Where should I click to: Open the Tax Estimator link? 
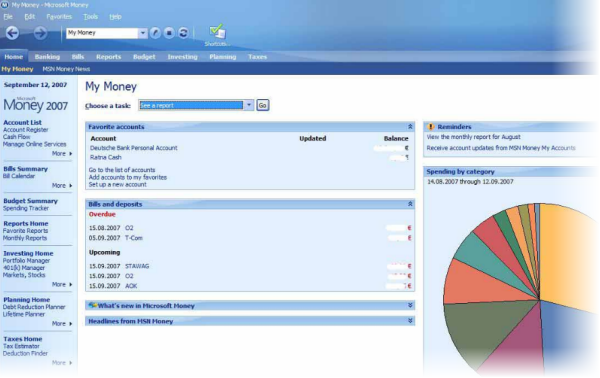pos(21,346)
